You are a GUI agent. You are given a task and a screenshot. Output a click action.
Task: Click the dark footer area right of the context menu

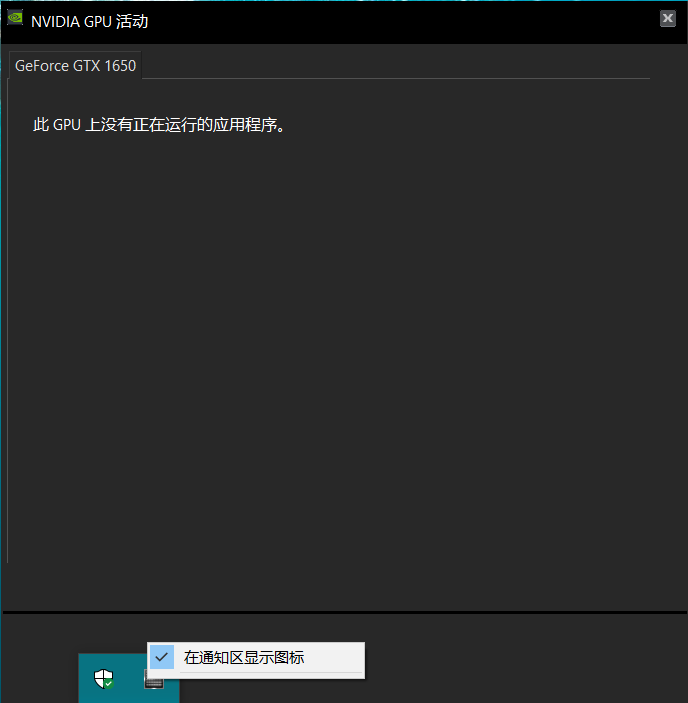pyautogui.click(x=520, y=658)
